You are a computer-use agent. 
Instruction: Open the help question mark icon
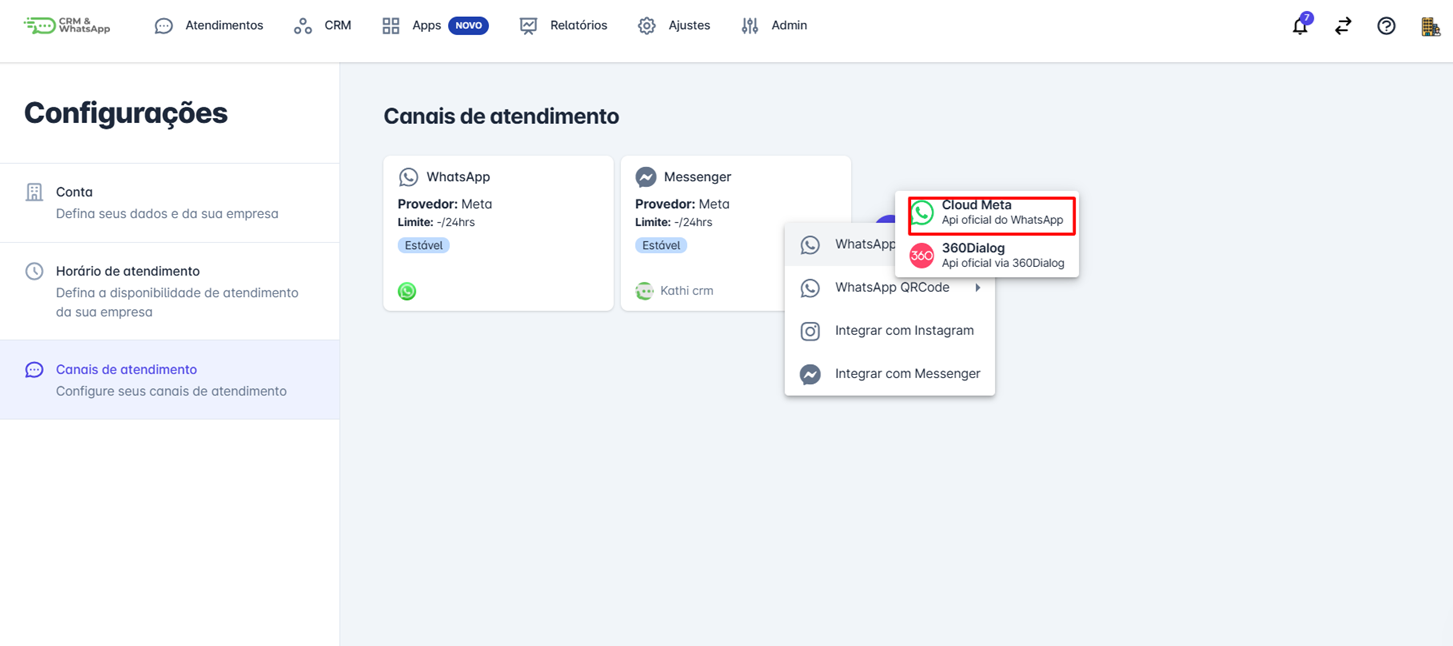1386,25
